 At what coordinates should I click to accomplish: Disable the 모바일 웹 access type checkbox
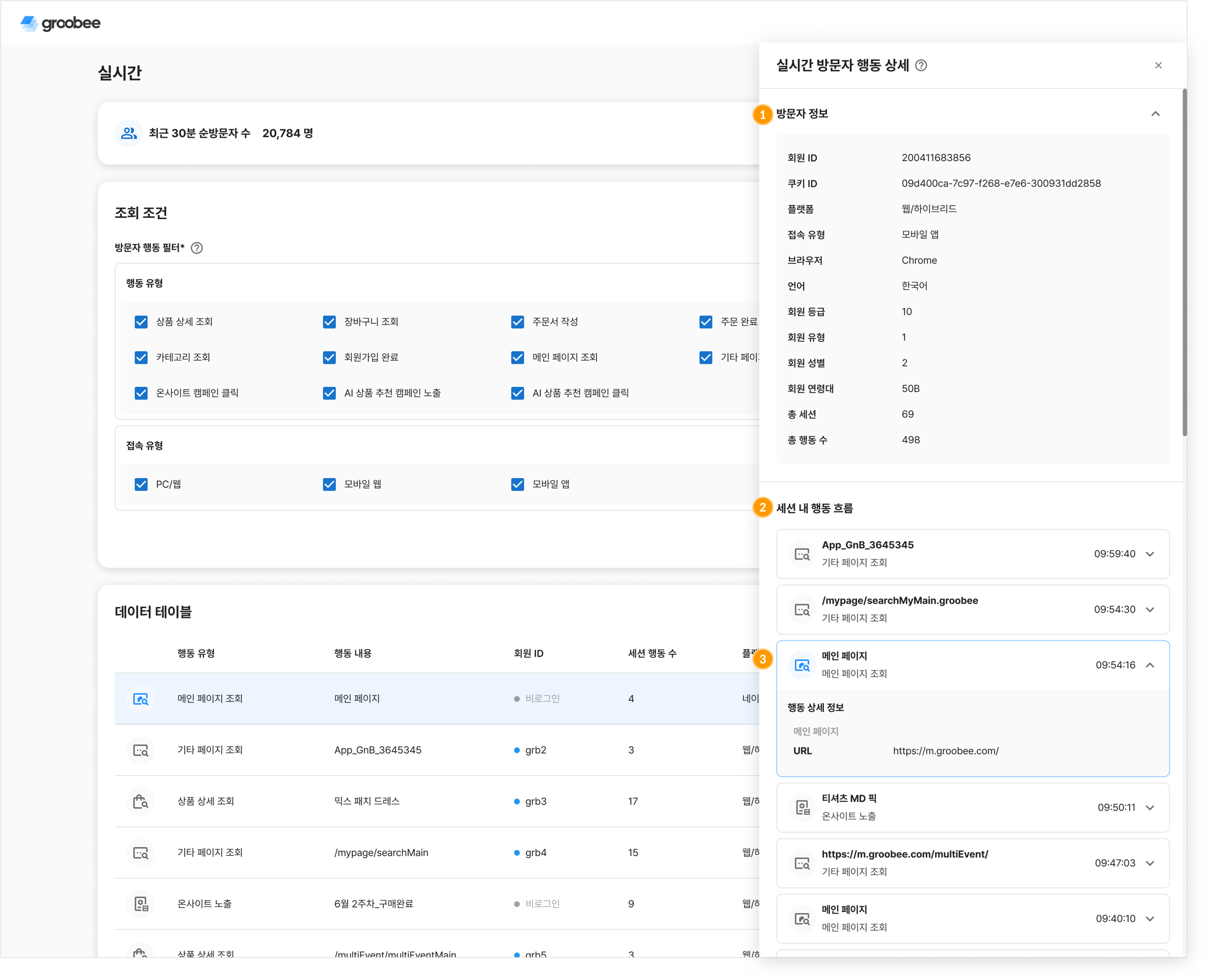[329, 484]
